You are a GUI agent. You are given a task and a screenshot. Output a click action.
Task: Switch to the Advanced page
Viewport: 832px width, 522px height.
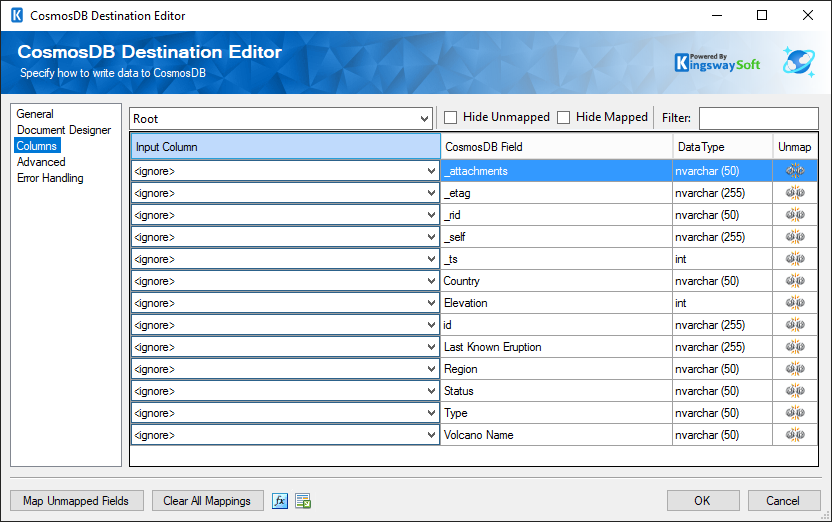[x=41, y=162]
